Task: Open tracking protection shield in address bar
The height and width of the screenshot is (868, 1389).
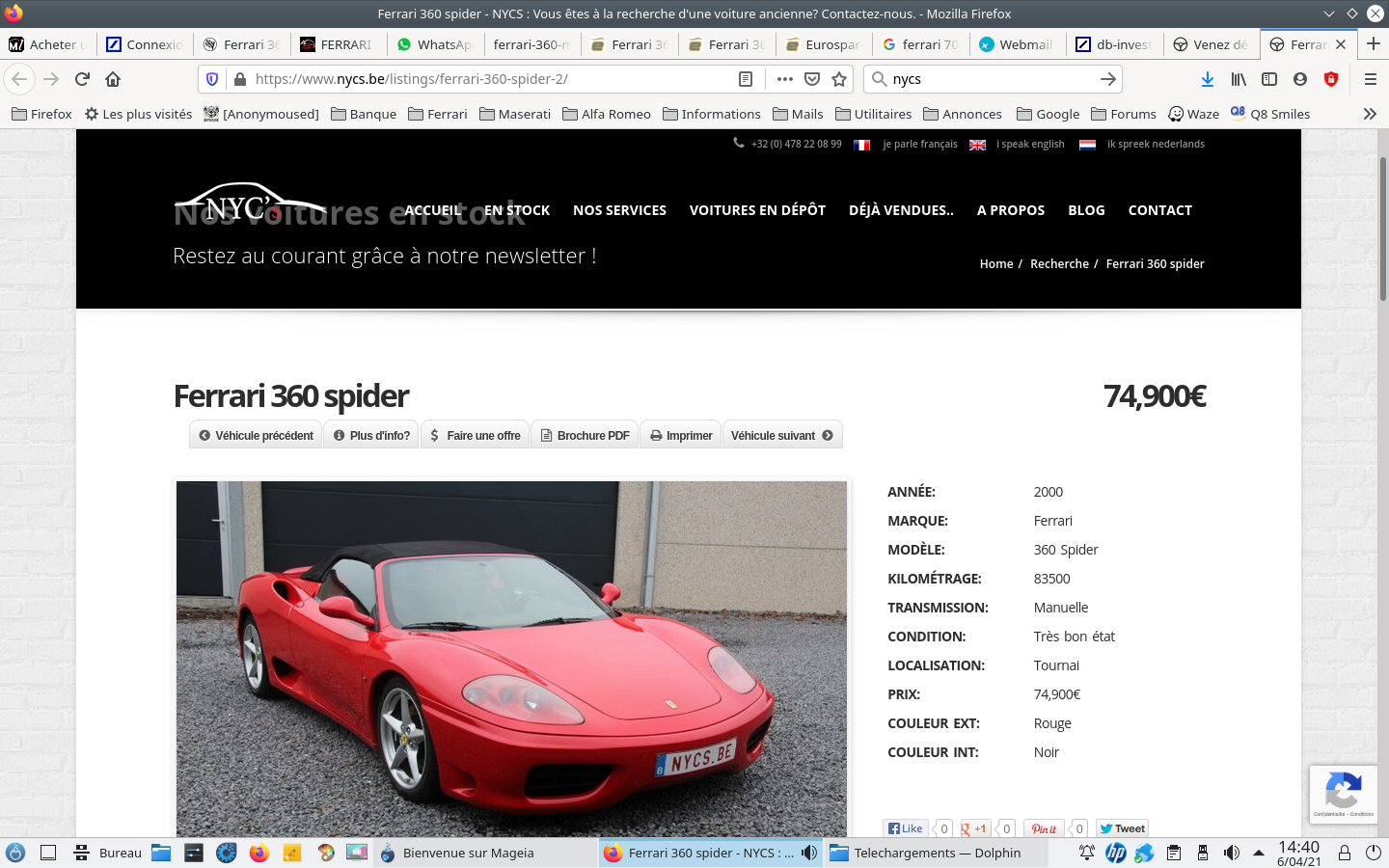Action: tap(212, 79)
